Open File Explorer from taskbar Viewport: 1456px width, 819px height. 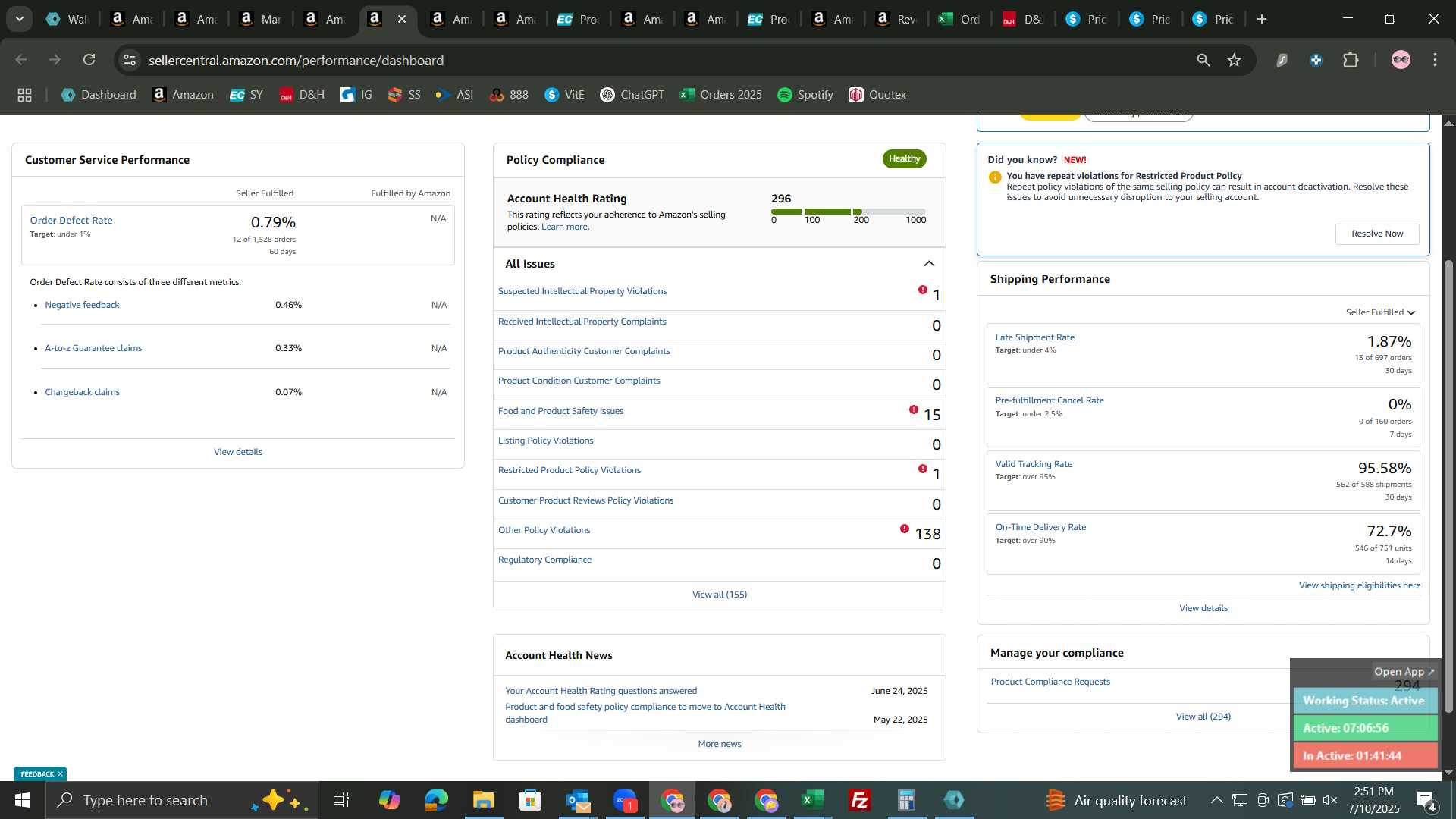pyautogui.click(x=483, y=800)
